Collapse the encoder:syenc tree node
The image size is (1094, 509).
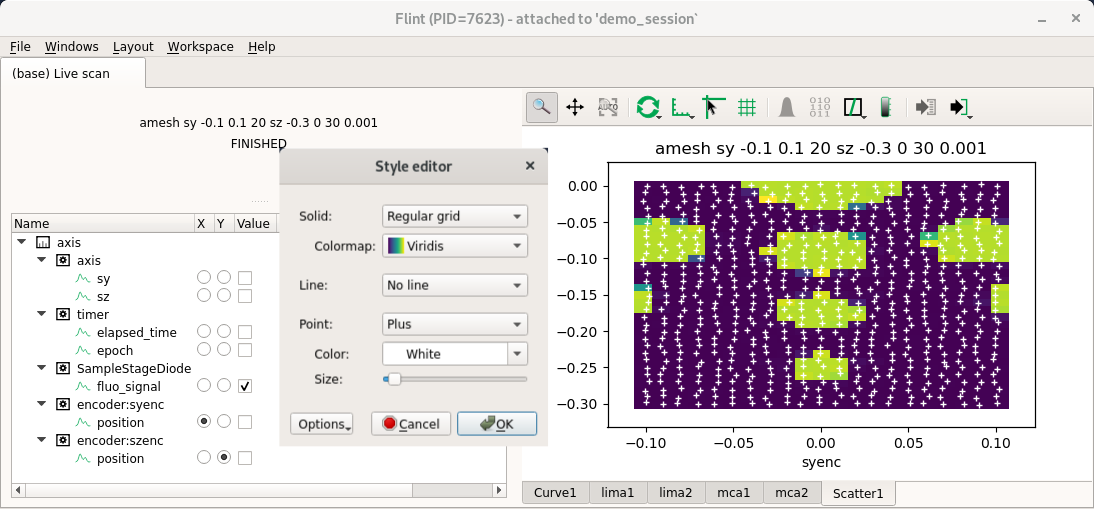pyautogui.click(x=41, y=404)
